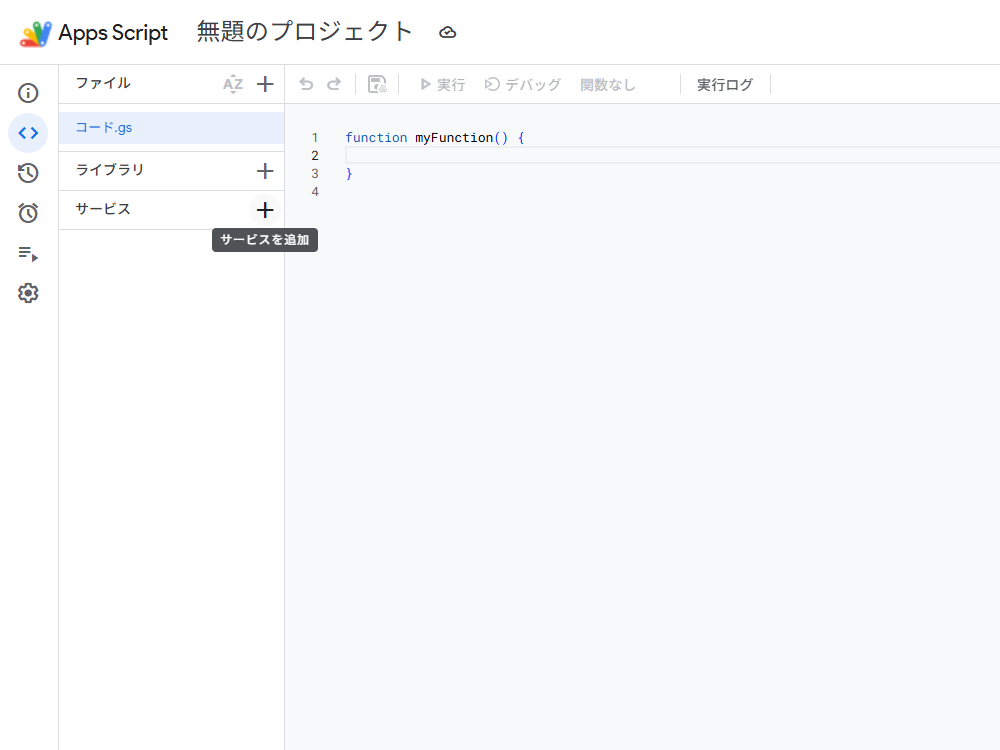Open the Executions list icon
The width and height of the screenshot is (1000, 750).
(28, 253)
